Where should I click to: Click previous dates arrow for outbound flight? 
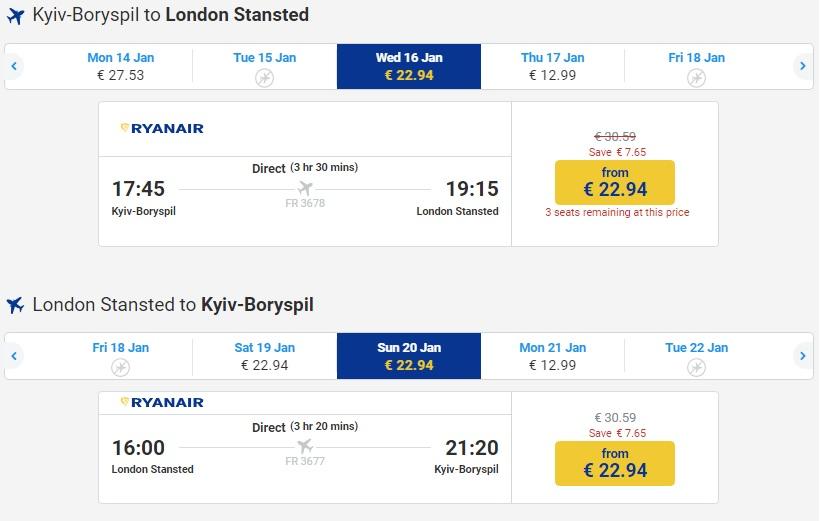point(14,67)
